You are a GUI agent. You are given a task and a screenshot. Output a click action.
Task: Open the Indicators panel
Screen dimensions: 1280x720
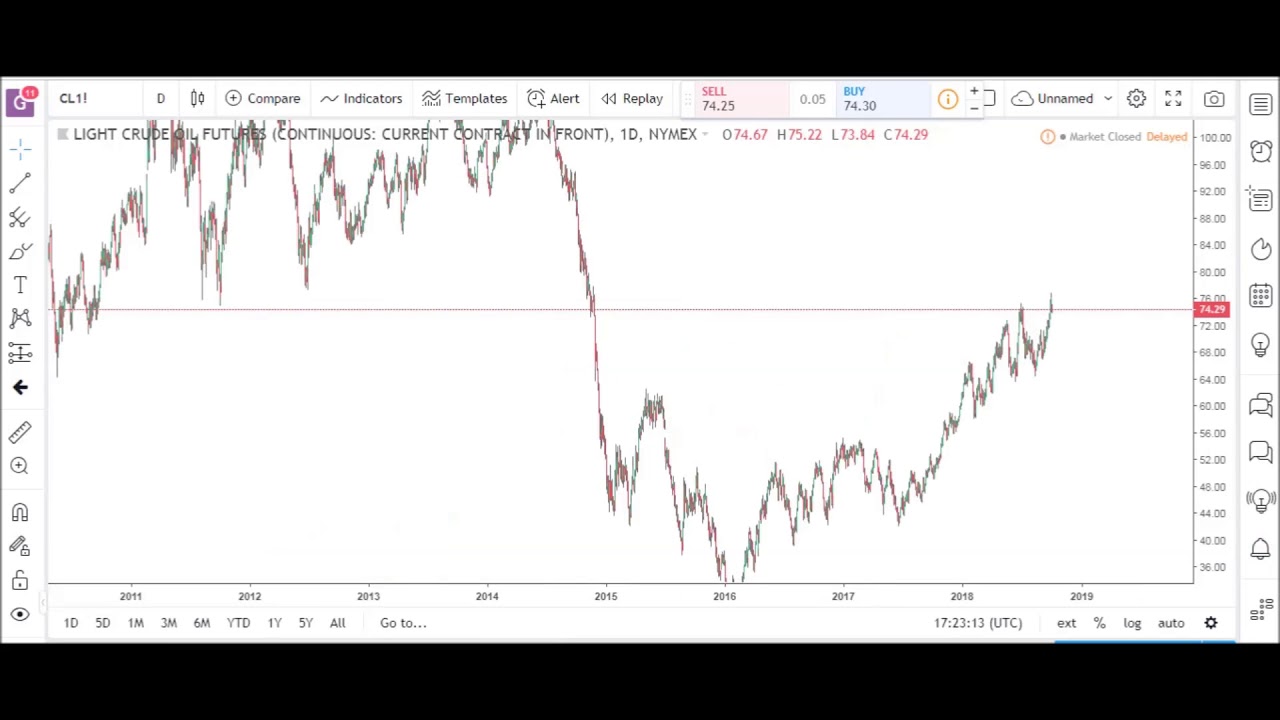(362, 98)
